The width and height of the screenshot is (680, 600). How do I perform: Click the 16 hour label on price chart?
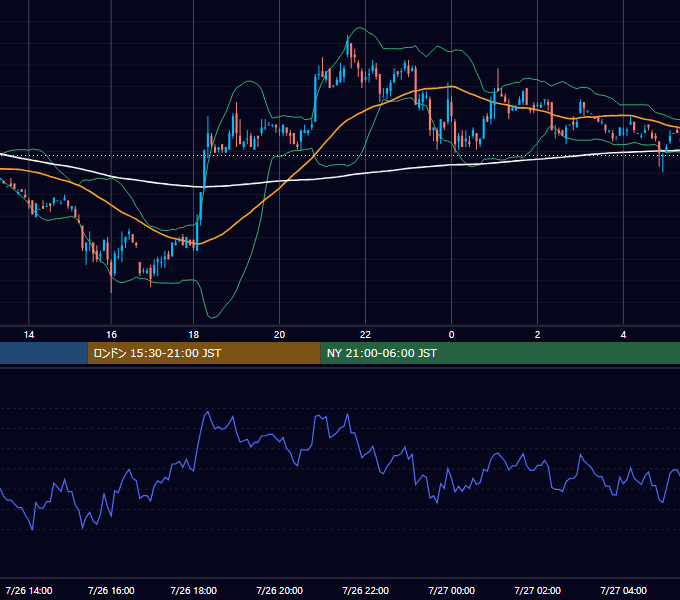(x=111, y=335)
